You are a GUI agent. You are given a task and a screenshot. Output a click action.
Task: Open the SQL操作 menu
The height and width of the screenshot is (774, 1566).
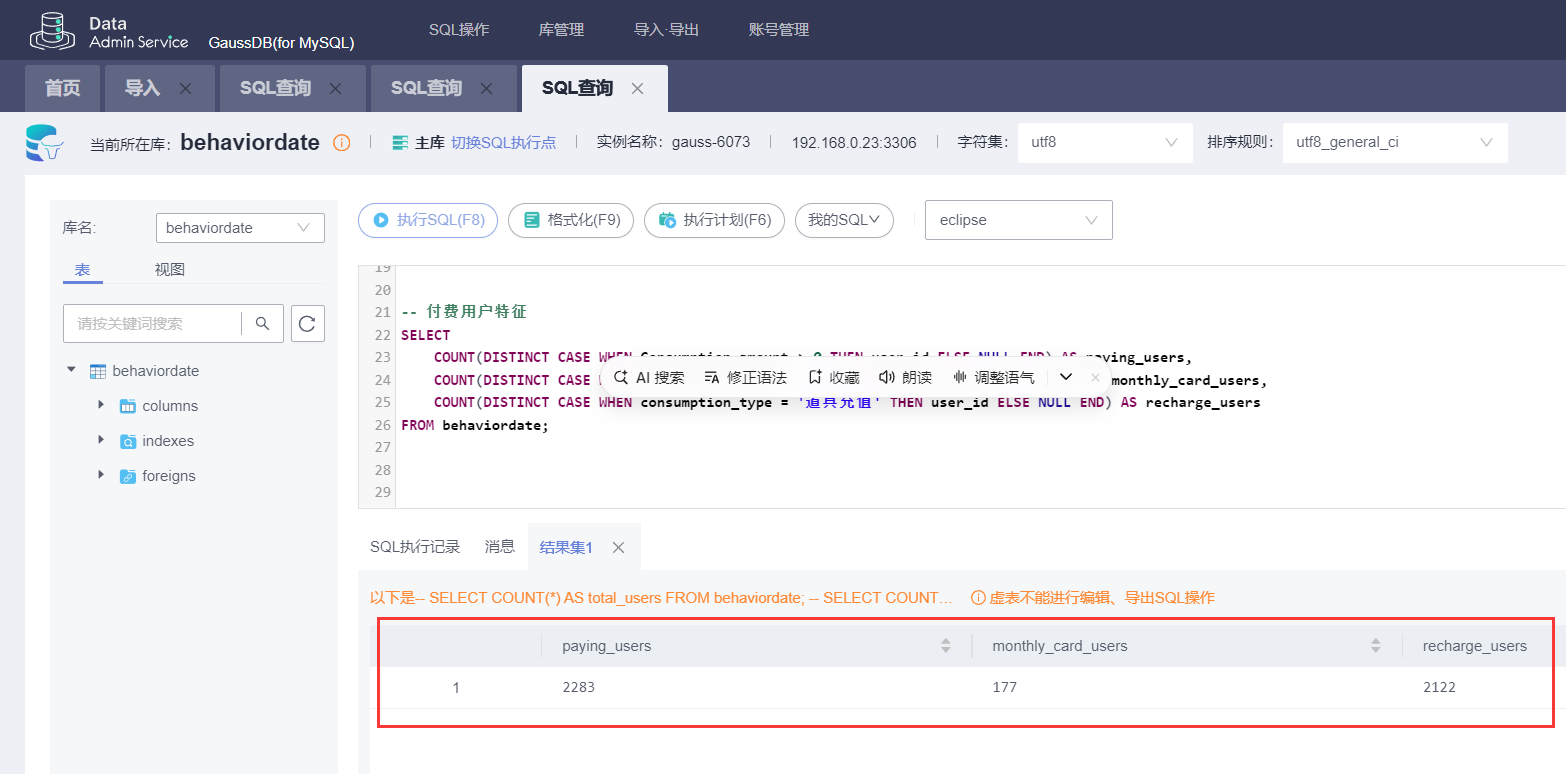(x=459, y=30)
